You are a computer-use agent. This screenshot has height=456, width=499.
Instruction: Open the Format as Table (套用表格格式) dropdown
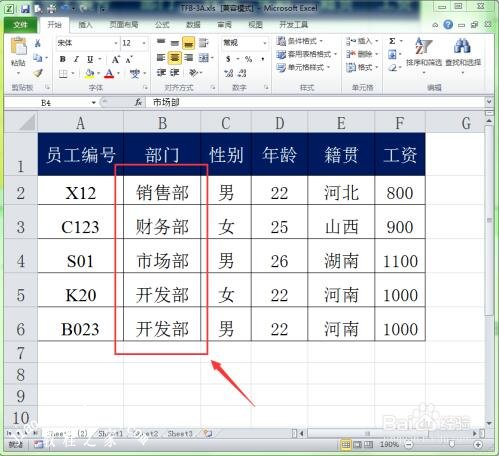pyautogui.click(x=307, y=54)
